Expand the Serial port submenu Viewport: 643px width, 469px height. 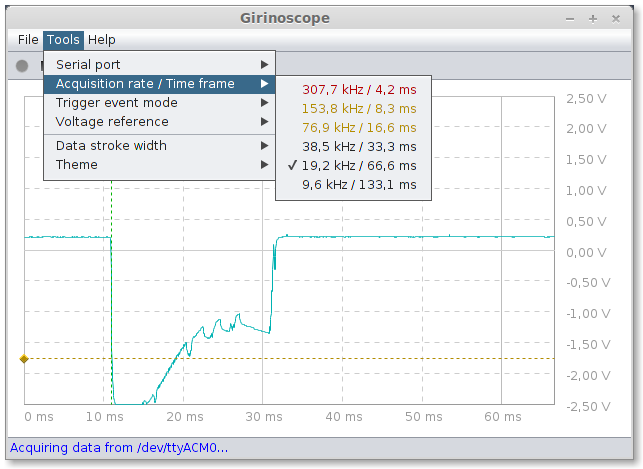(x=160, y=64)
